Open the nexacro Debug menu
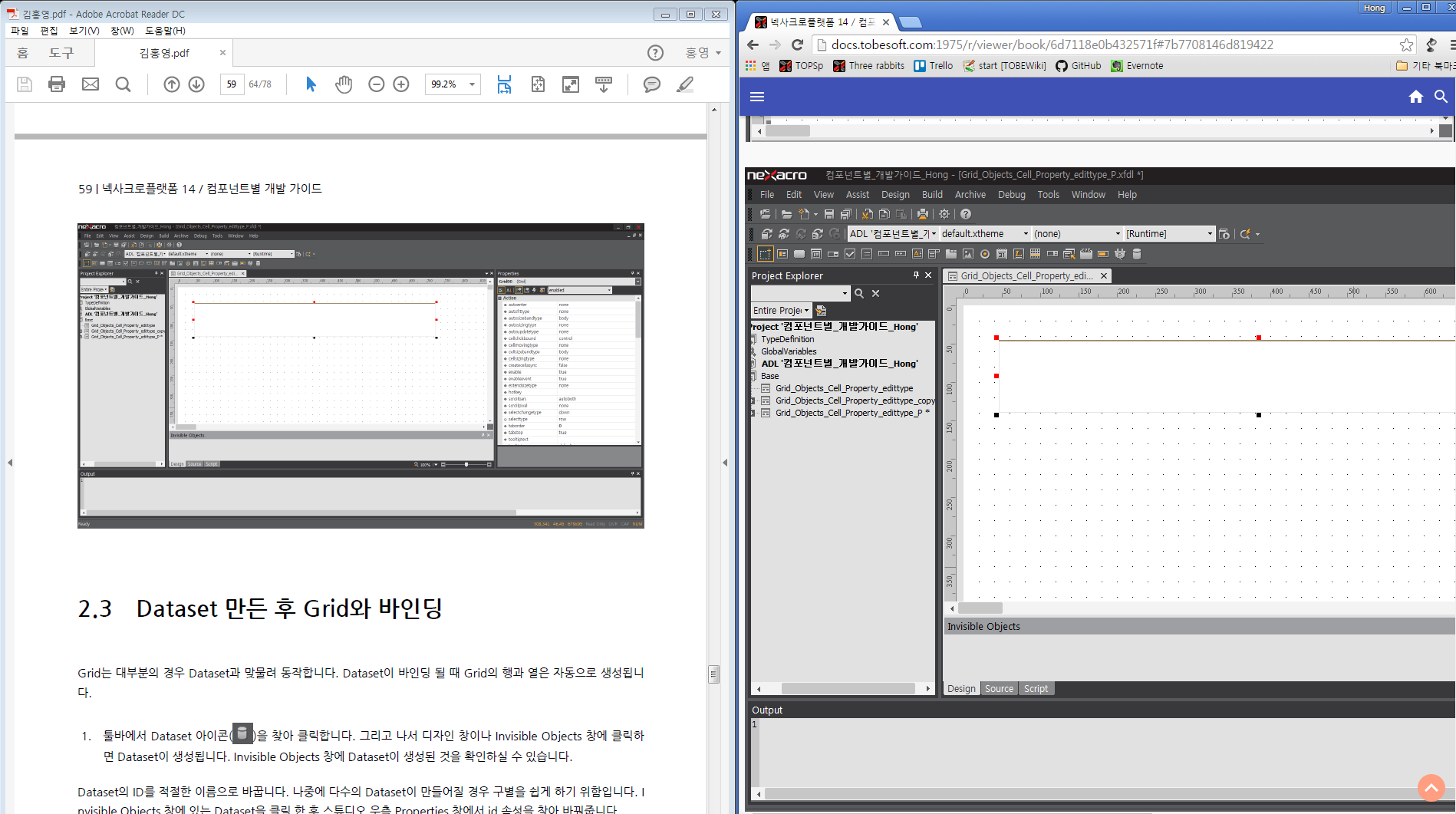1456x814 pixels. [1011, 195]
